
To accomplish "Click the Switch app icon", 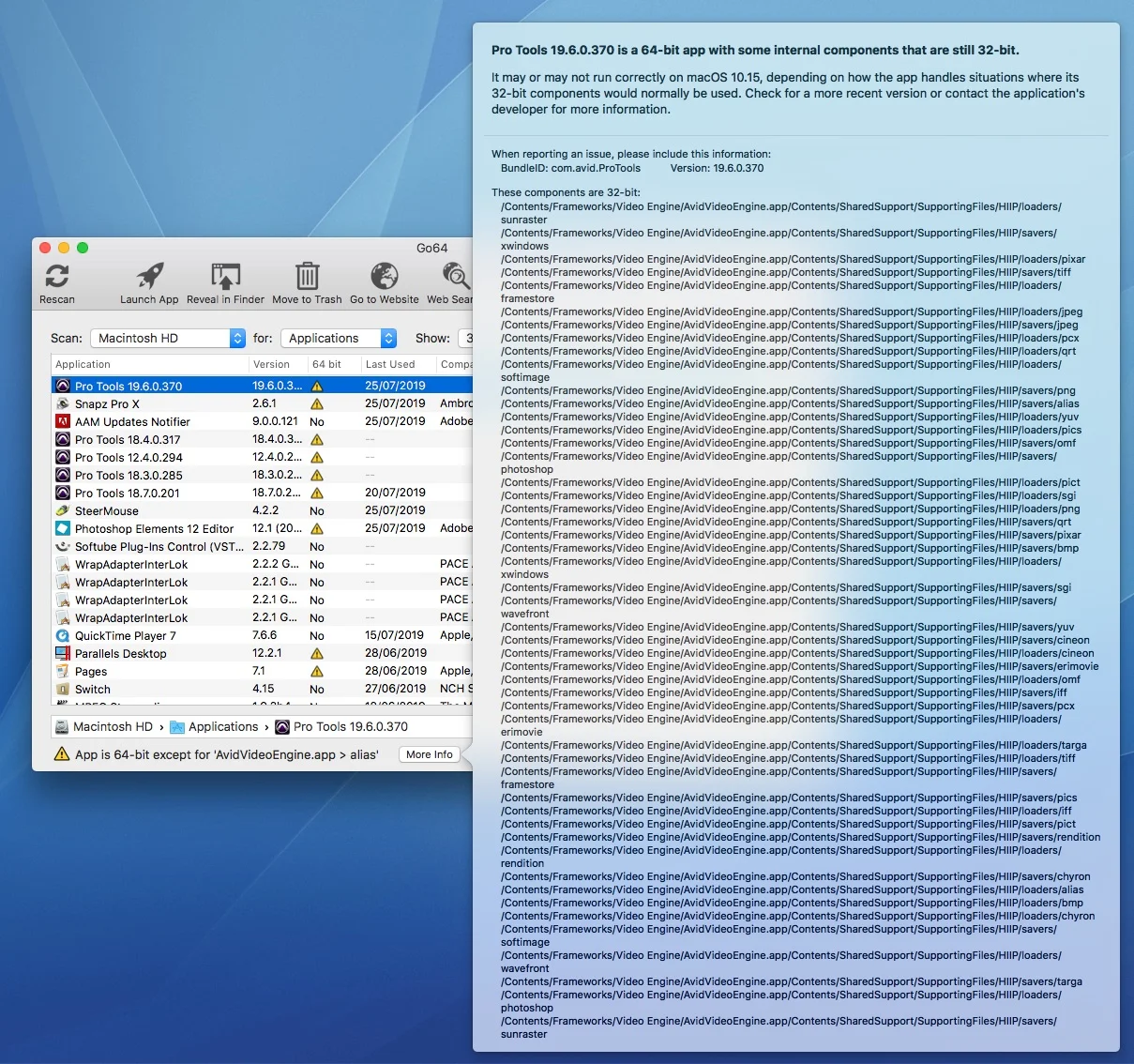I will click(63, 689).
